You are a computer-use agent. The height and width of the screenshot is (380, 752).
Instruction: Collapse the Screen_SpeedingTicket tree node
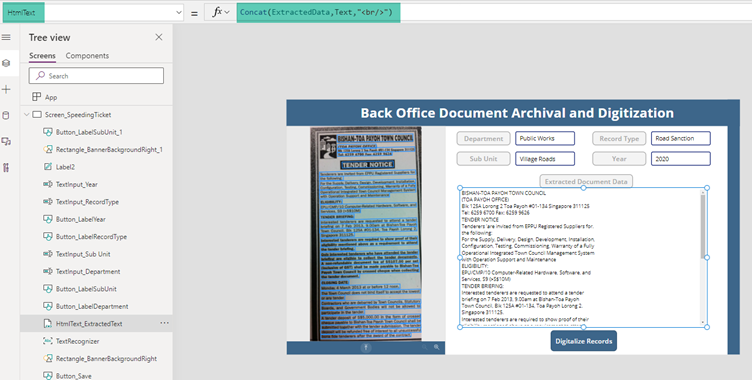(x=27, y=115)
